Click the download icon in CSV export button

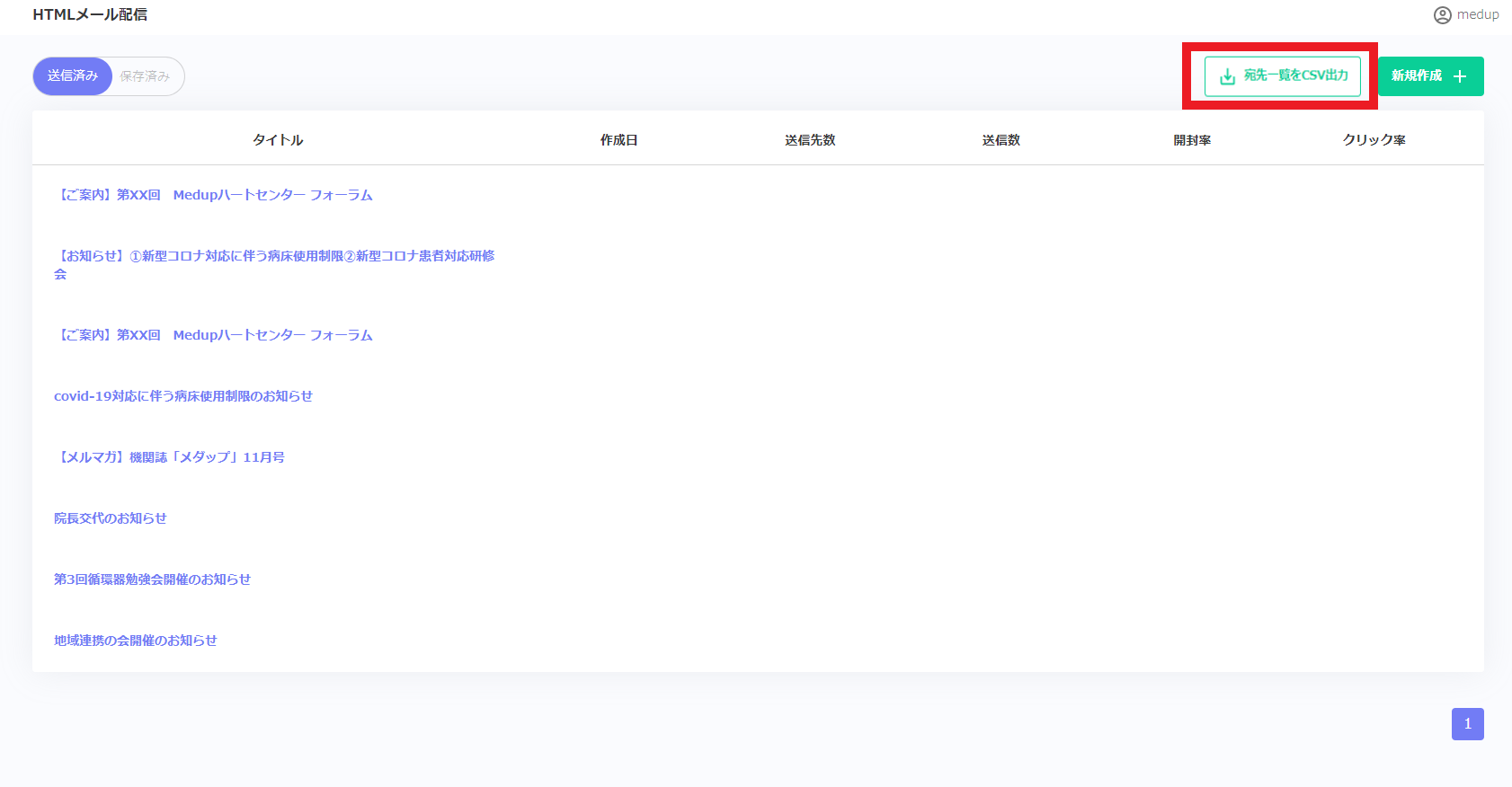point(1227,76)
